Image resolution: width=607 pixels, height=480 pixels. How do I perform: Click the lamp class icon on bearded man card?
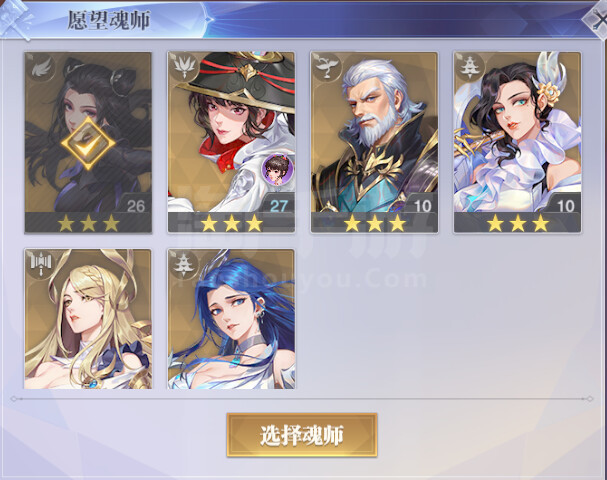click(327, 67)
